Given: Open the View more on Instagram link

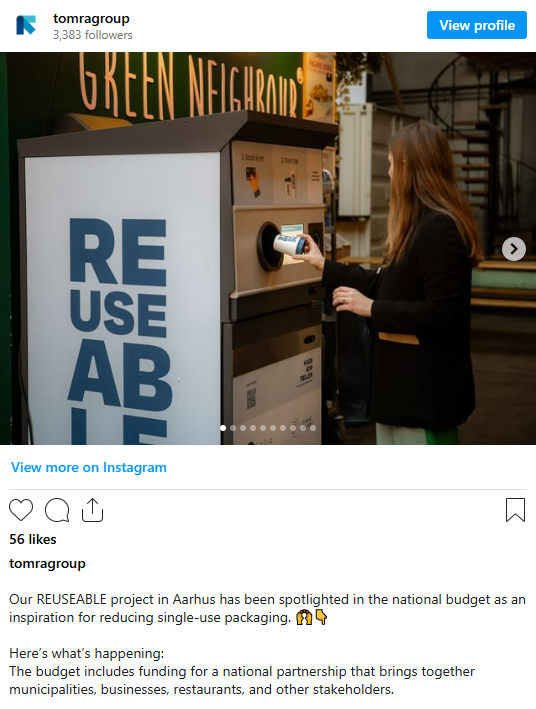Looking at the screenshot, I should (x=89, y=467).
